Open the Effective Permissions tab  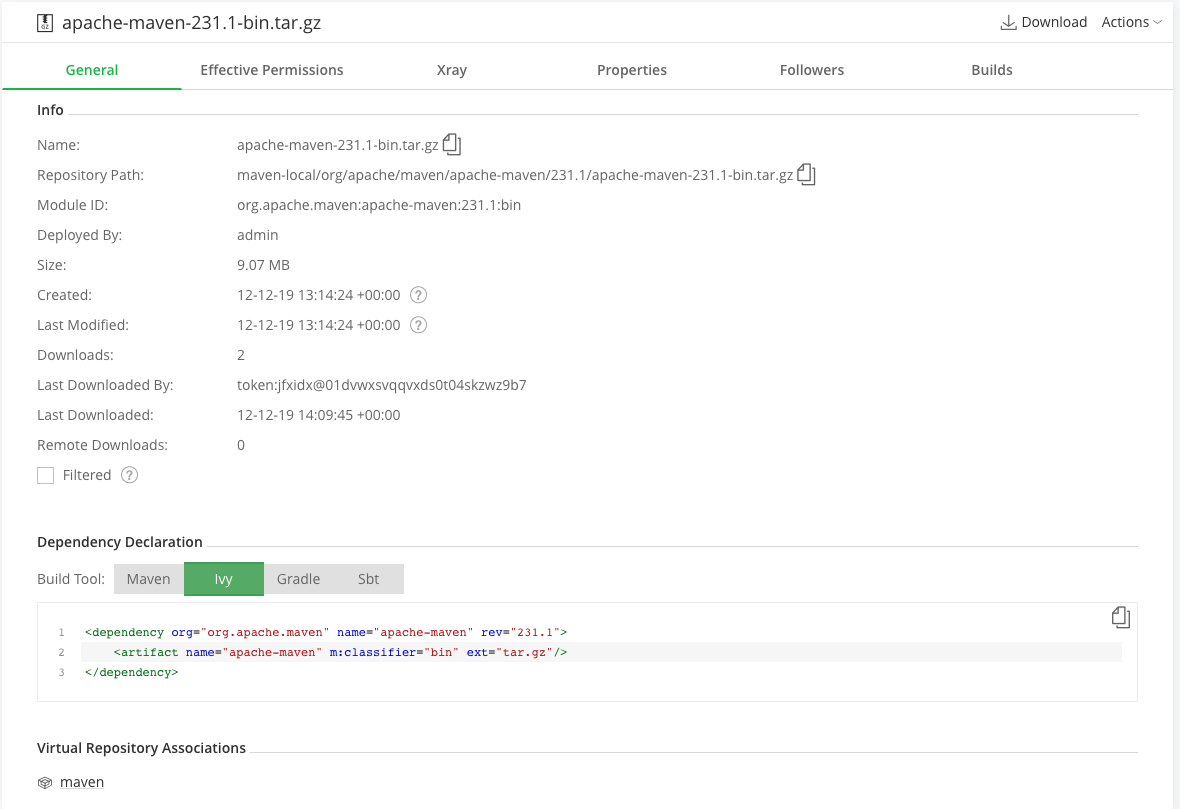(272, 70)
